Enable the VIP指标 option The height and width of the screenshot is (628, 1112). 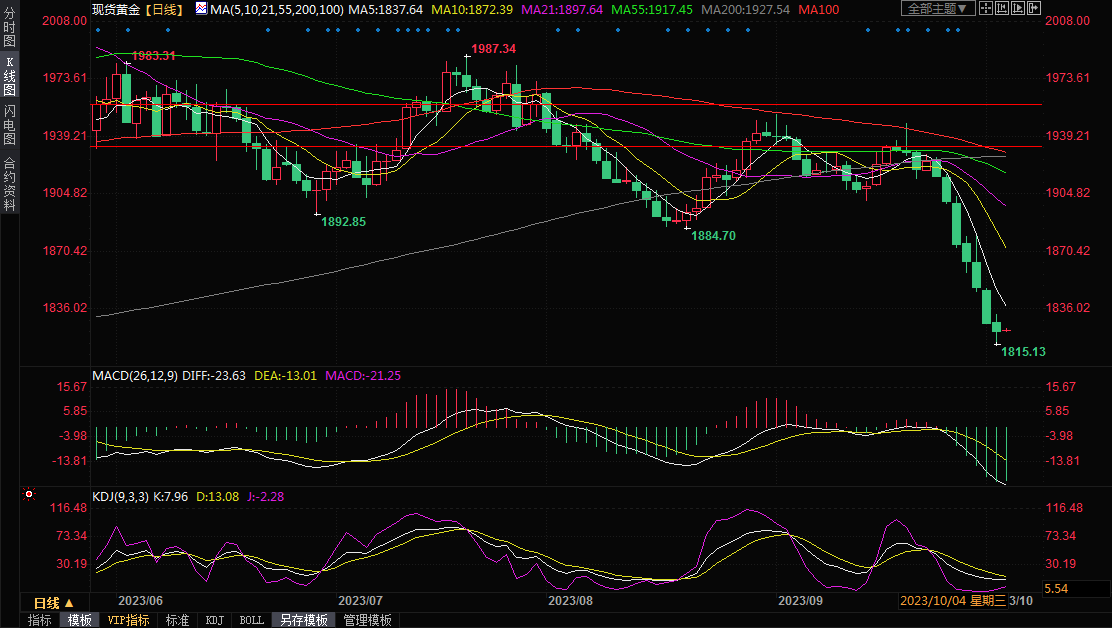pyautogui.click(x=129, y=620)
